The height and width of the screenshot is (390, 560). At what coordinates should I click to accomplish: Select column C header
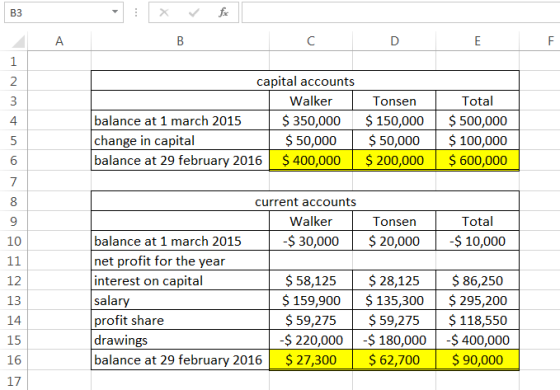click(x=311, y=41)
